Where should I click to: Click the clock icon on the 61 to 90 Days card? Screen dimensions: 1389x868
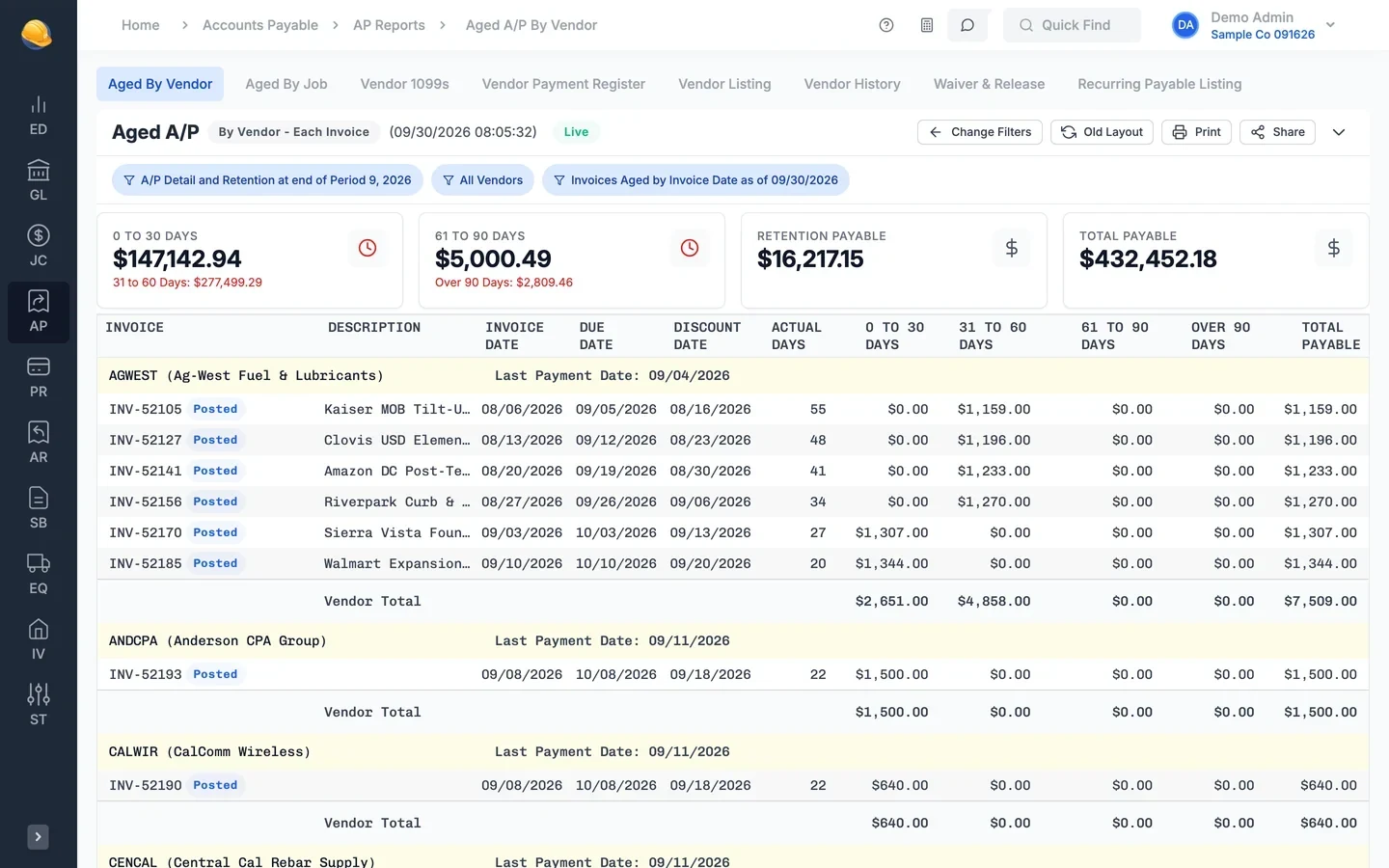(690, 248)
